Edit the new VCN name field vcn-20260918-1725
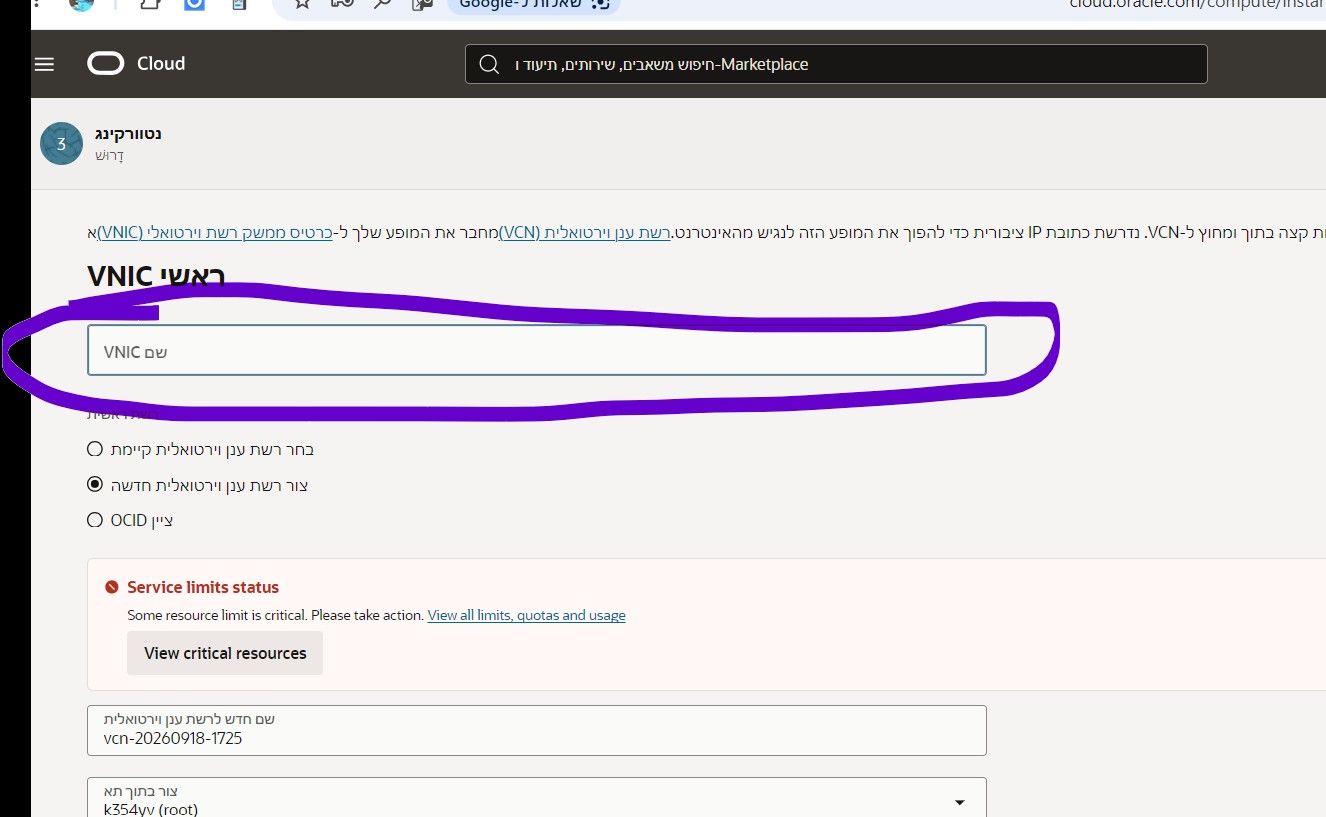 (537, 730)
